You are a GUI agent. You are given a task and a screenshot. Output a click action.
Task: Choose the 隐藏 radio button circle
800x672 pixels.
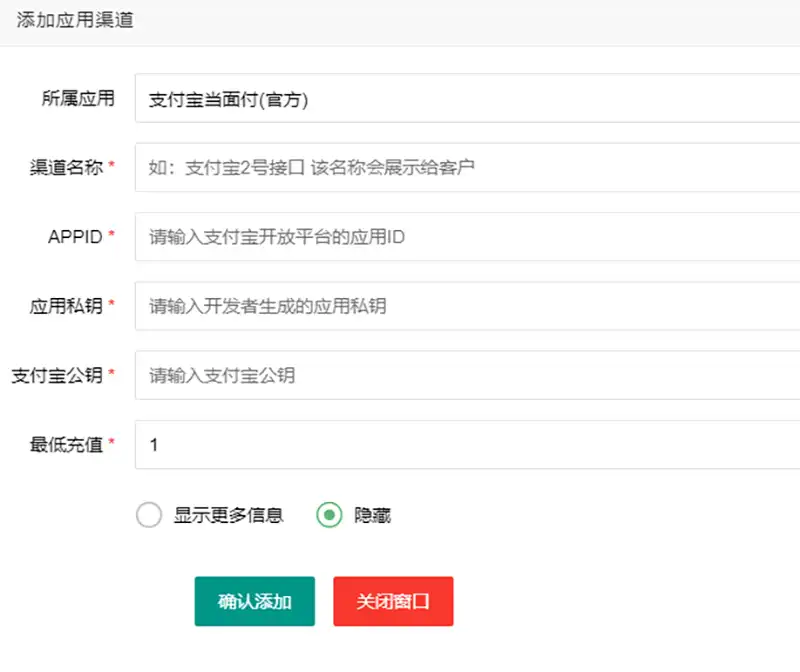(329, 515)
